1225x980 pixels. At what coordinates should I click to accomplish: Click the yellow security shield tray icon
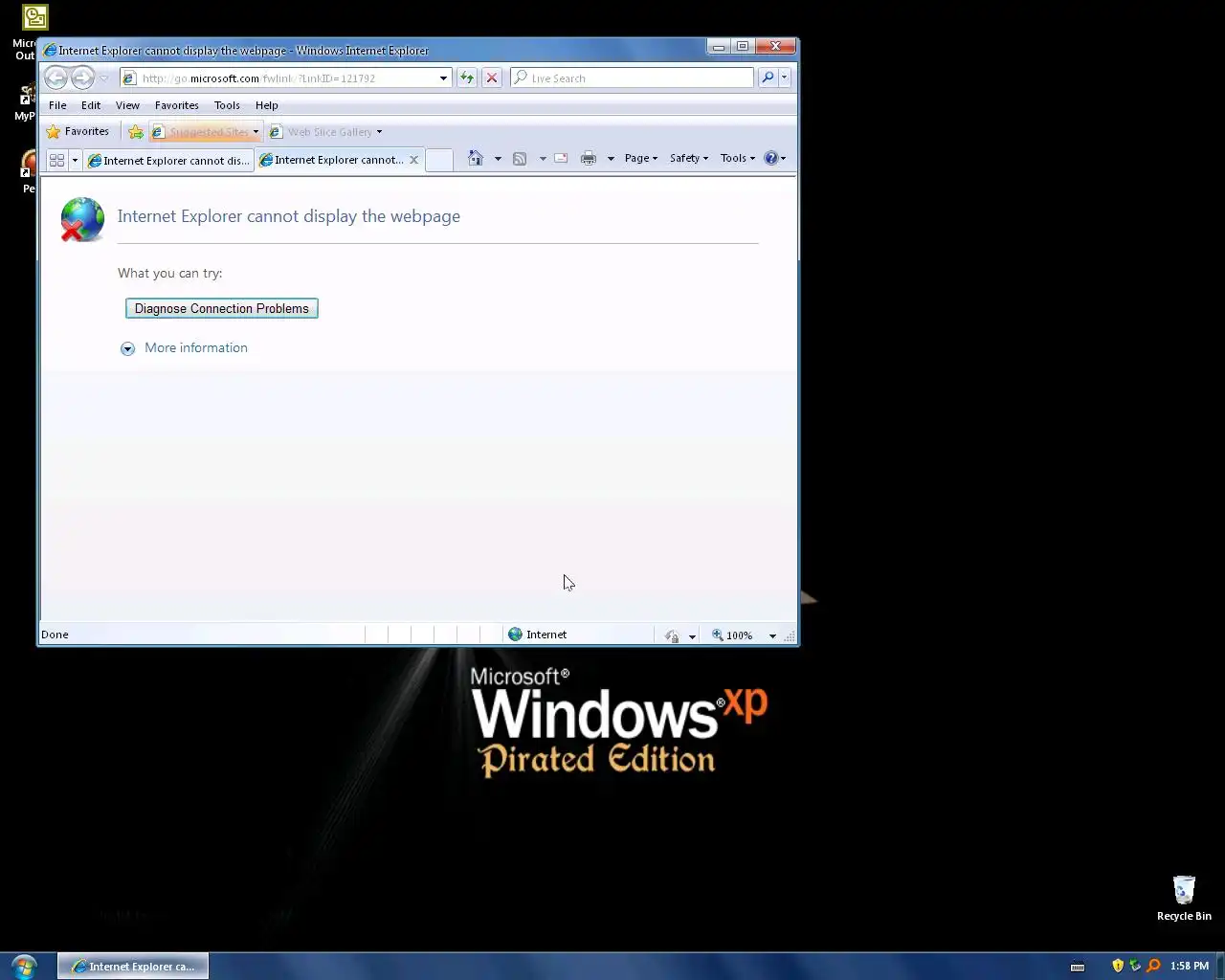1118,966
